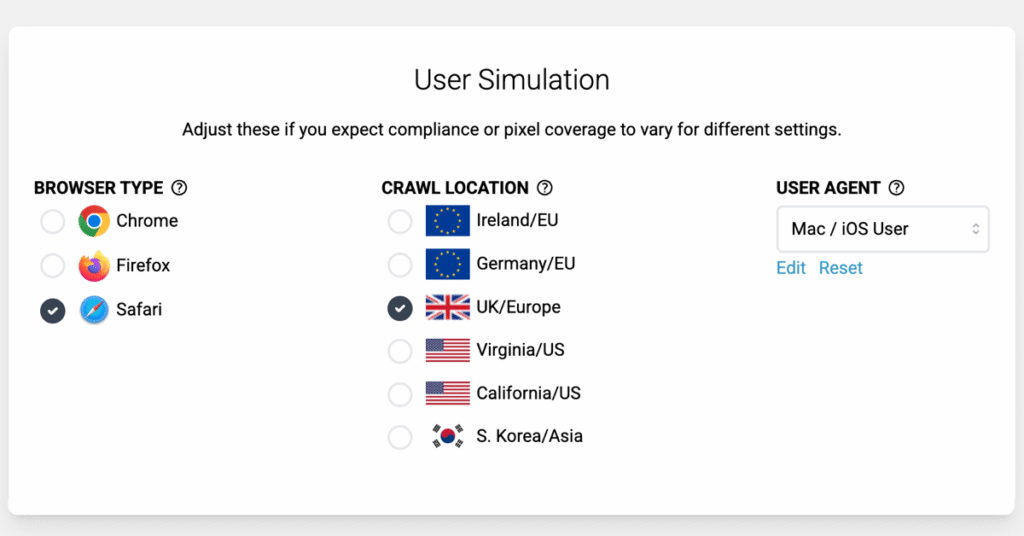Click the EU flag beside Ireland/EU
The image size is (1024, 536).
pyautogui.click(x=447, y=221)
